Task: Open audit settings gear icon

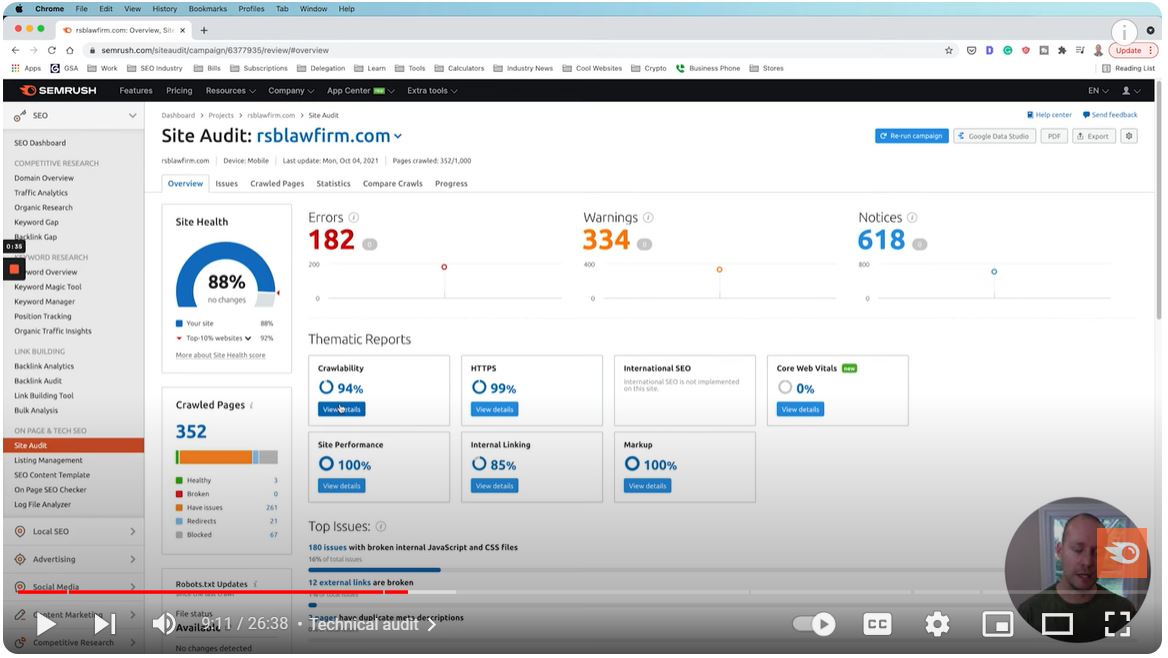Action: click(x=1129, y=136)
